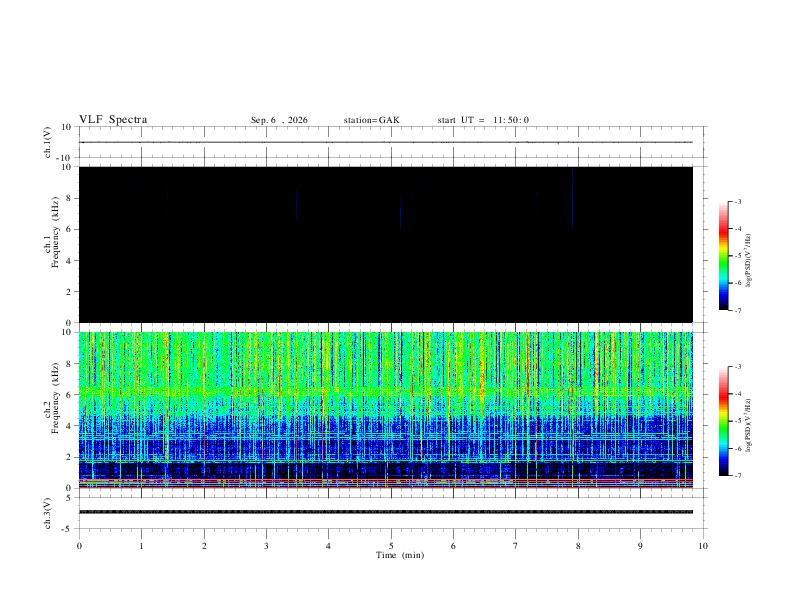Click the ch.2 lower color scale bar

pyautogui.click(x=723, y=421)
